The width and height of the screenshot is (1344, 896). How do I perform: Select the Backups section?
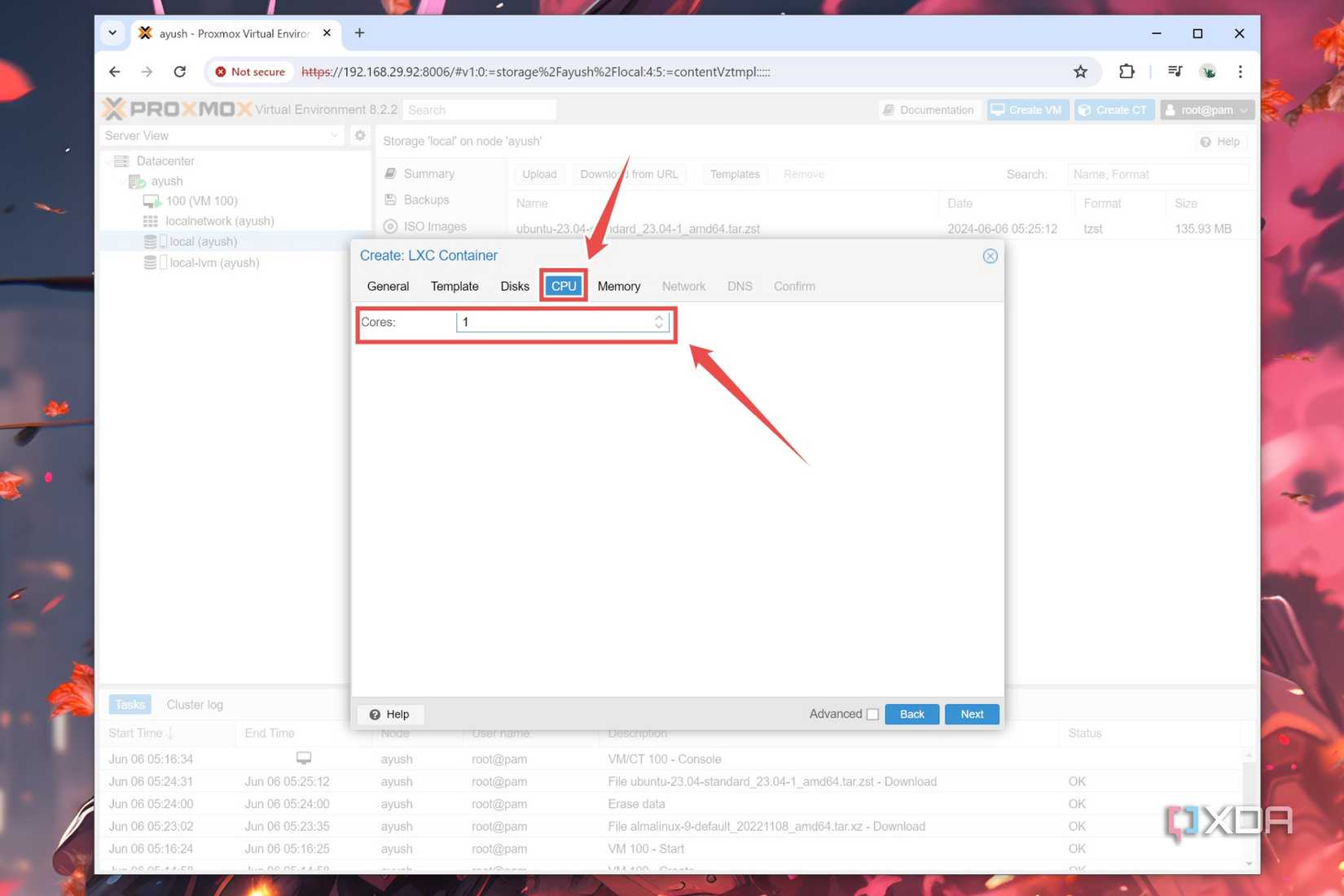[x=425, y=200]
